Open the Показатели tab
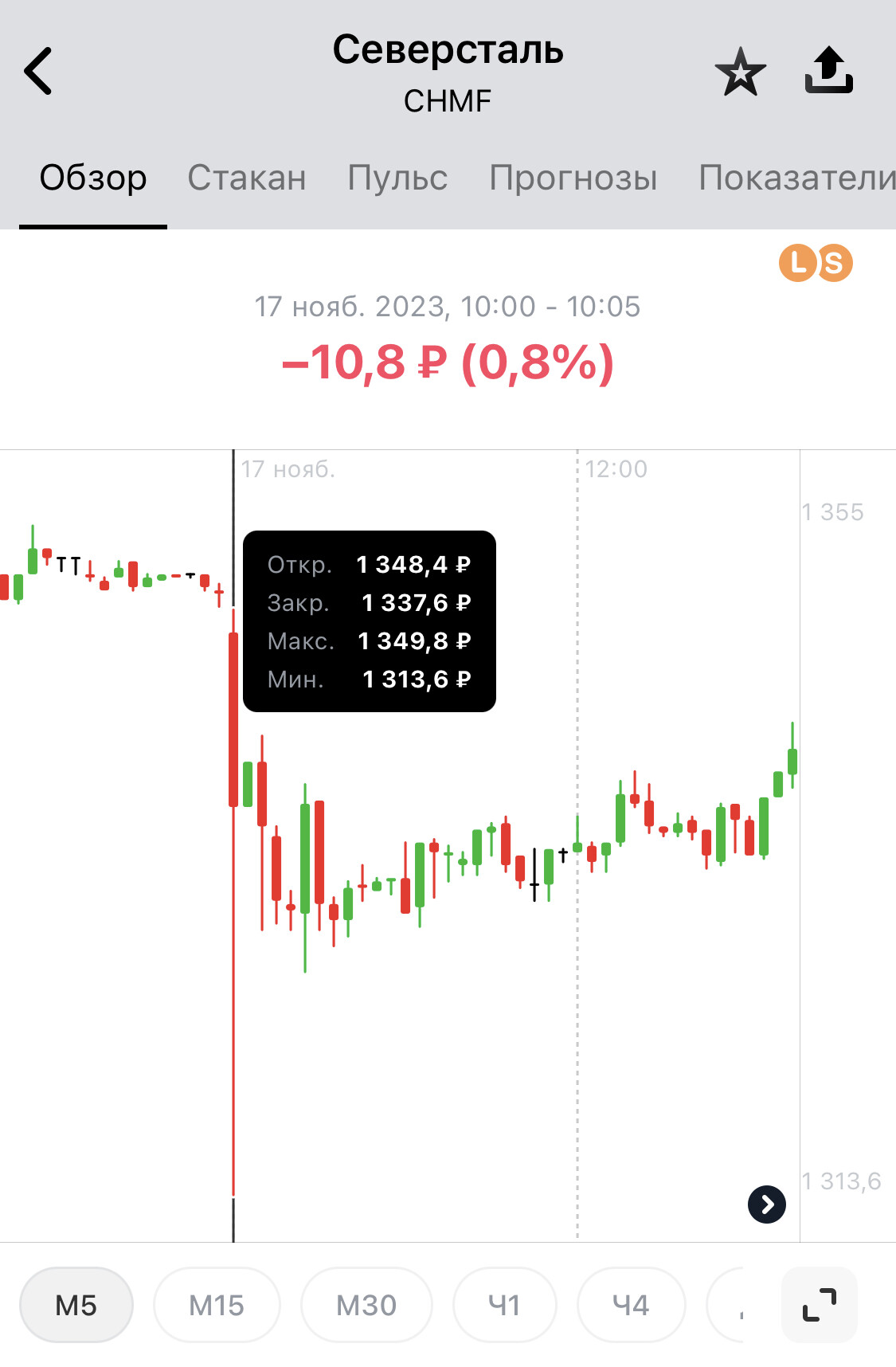Image resolution: width=896 pixels, height=1367 pixels. pyautogui.click(x=797, y=178)
